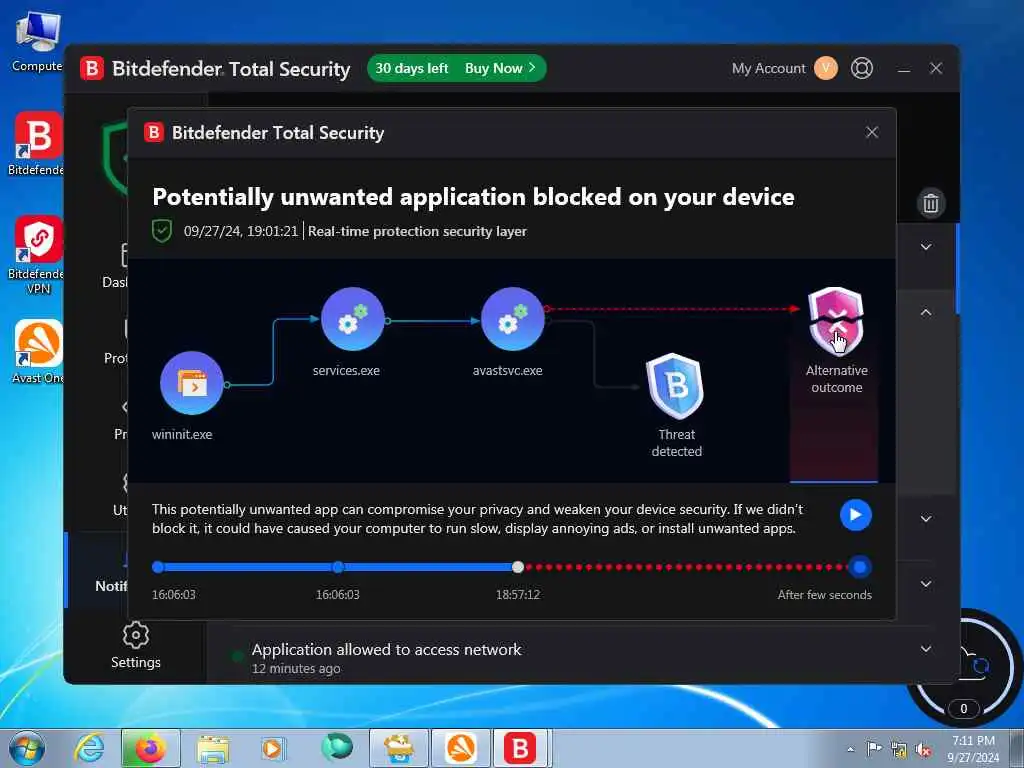Click the installer box icon in the taskbar
This screenshot has height=768, width=1024.
[398, 748]
